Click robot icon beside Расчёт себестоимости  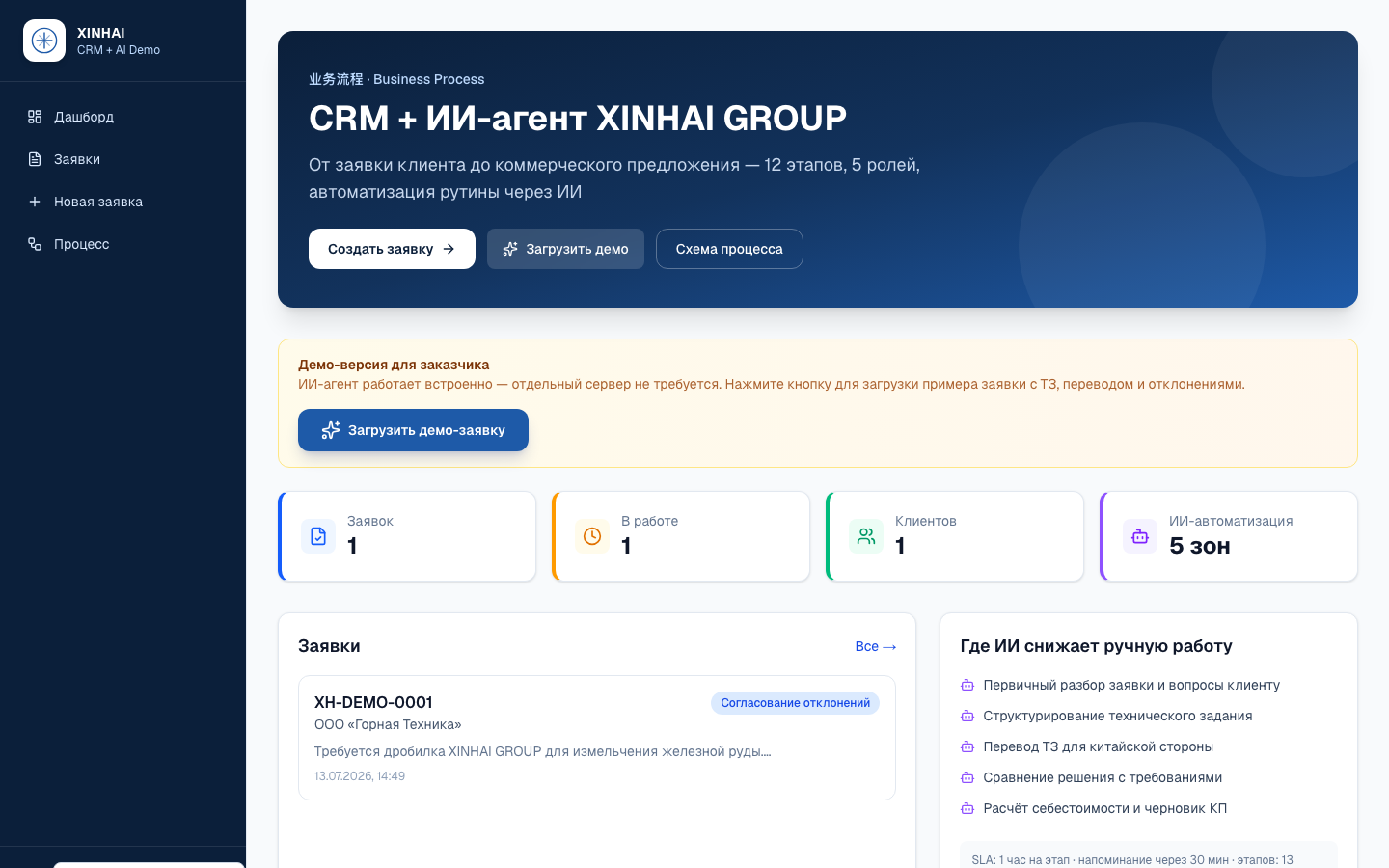tap(967, 808)
